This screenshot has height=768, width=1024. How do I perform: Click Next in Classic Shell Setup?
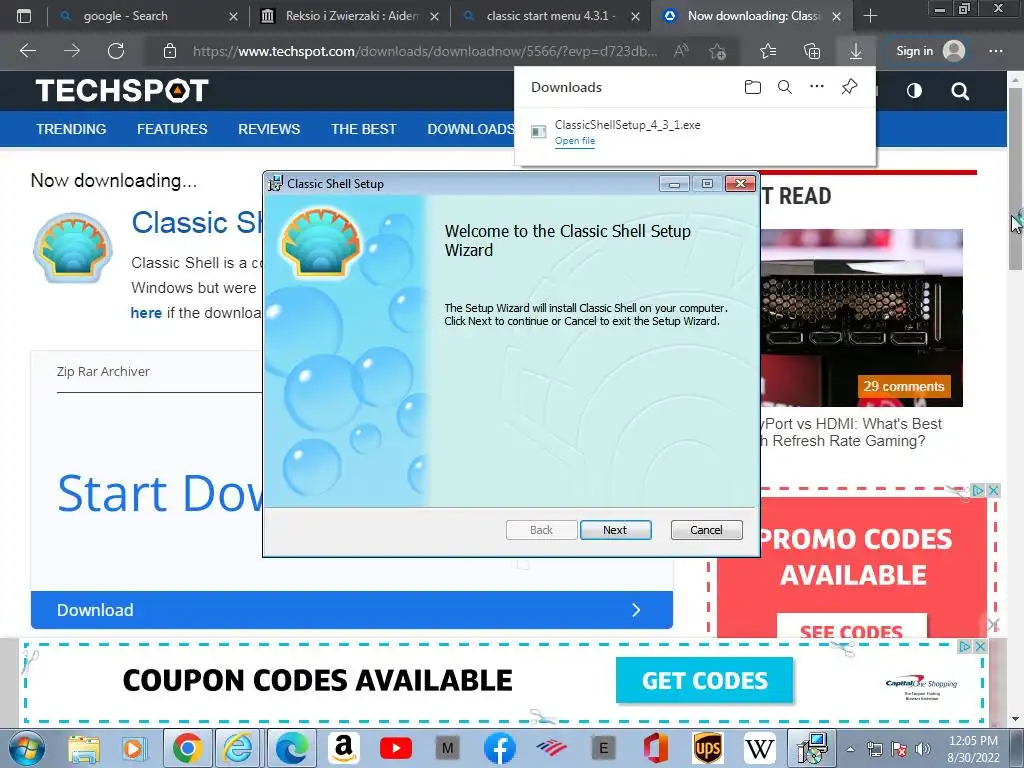615,530
